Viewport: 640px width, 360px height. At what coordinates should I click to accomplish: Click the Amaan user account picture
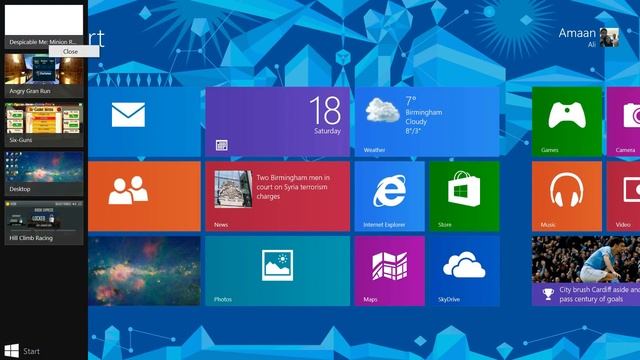[609, 37]
